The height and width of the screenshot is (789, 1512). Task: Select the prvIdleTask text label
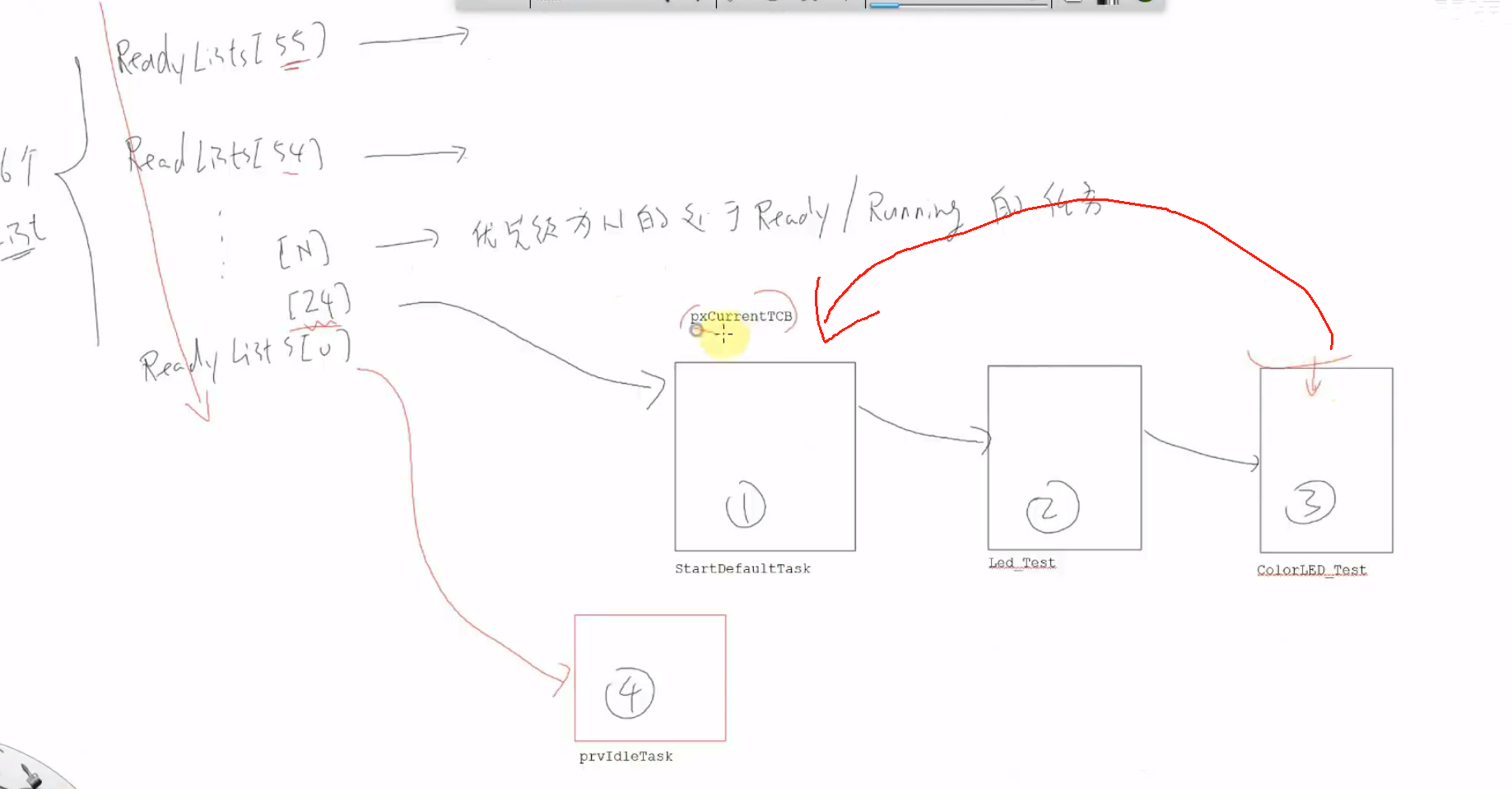click(626, 756)
